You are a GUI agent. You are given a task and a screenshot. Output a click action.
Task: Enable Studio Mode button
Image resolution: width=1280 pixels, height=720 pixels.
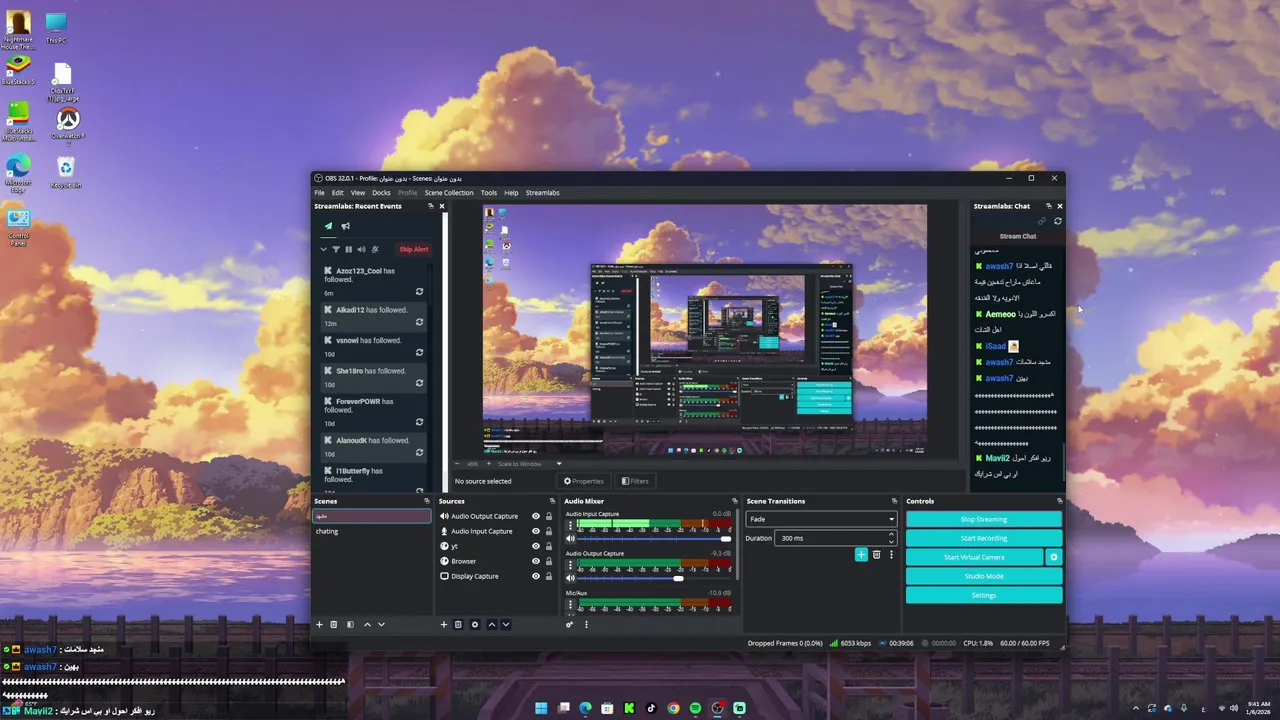(x=984, y=576)
